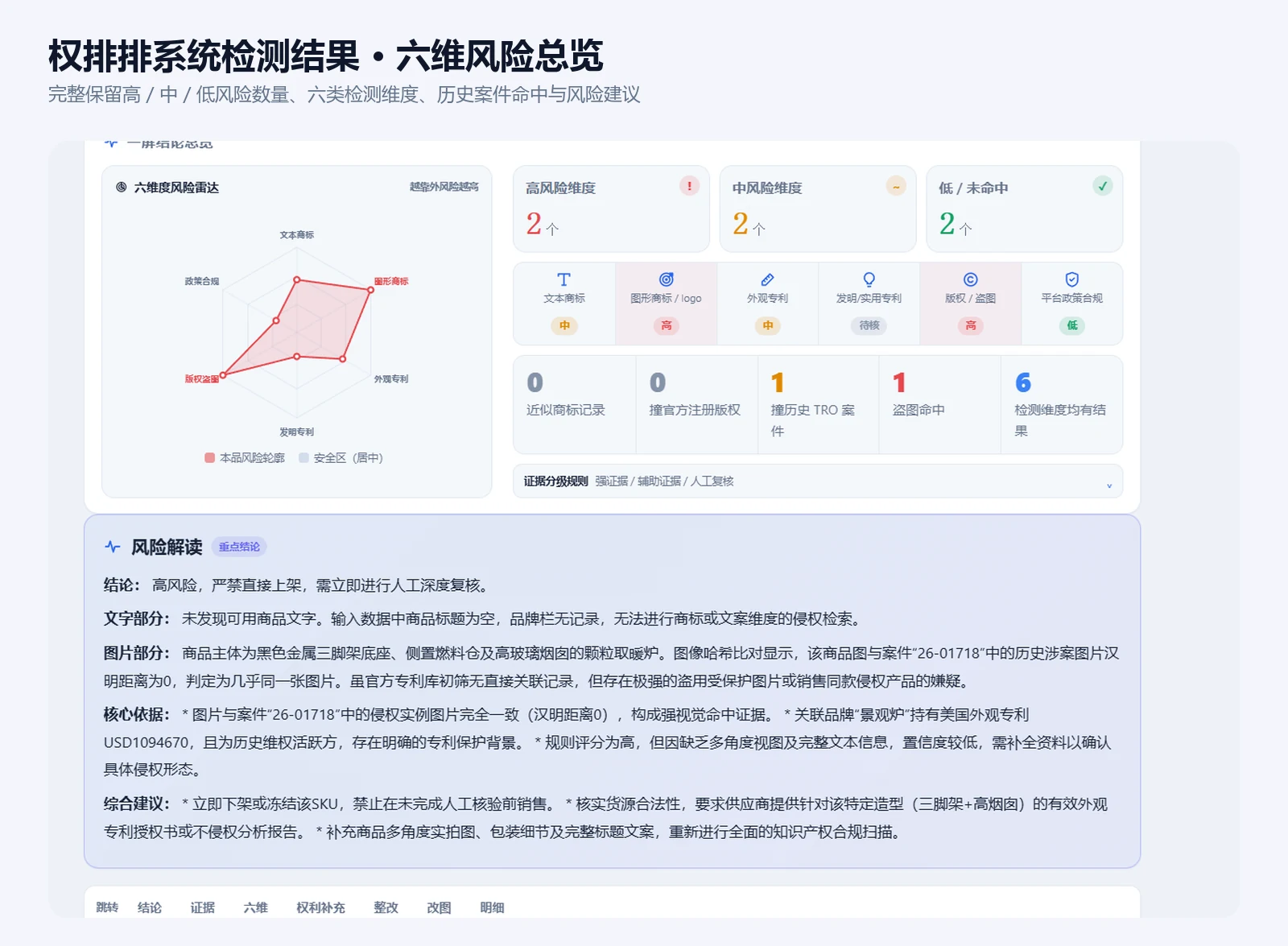Click the high-risk exclamation icon
The height and width of the screenshot is (946, 1288).
689,186
